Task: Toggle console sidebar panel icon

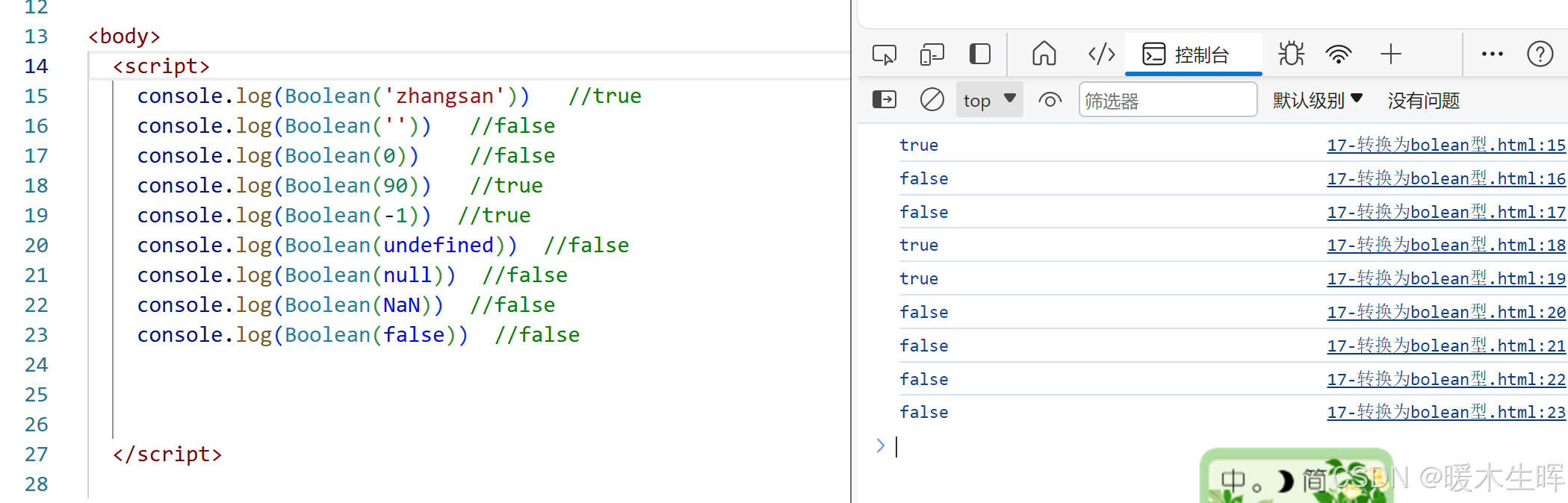Action: (x=884, y=99)
